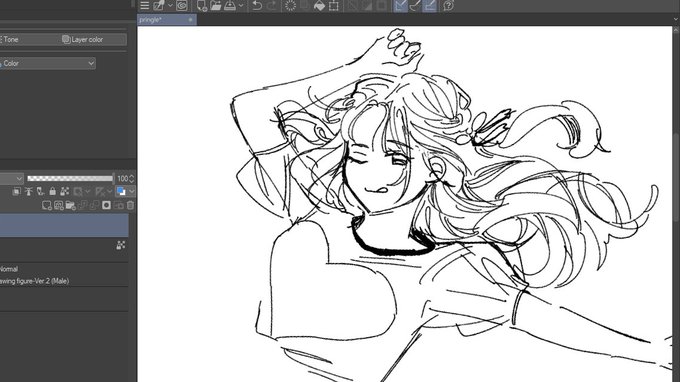680x382 pixels.
Task: Create a new vector layer
Action: (59, 206)
